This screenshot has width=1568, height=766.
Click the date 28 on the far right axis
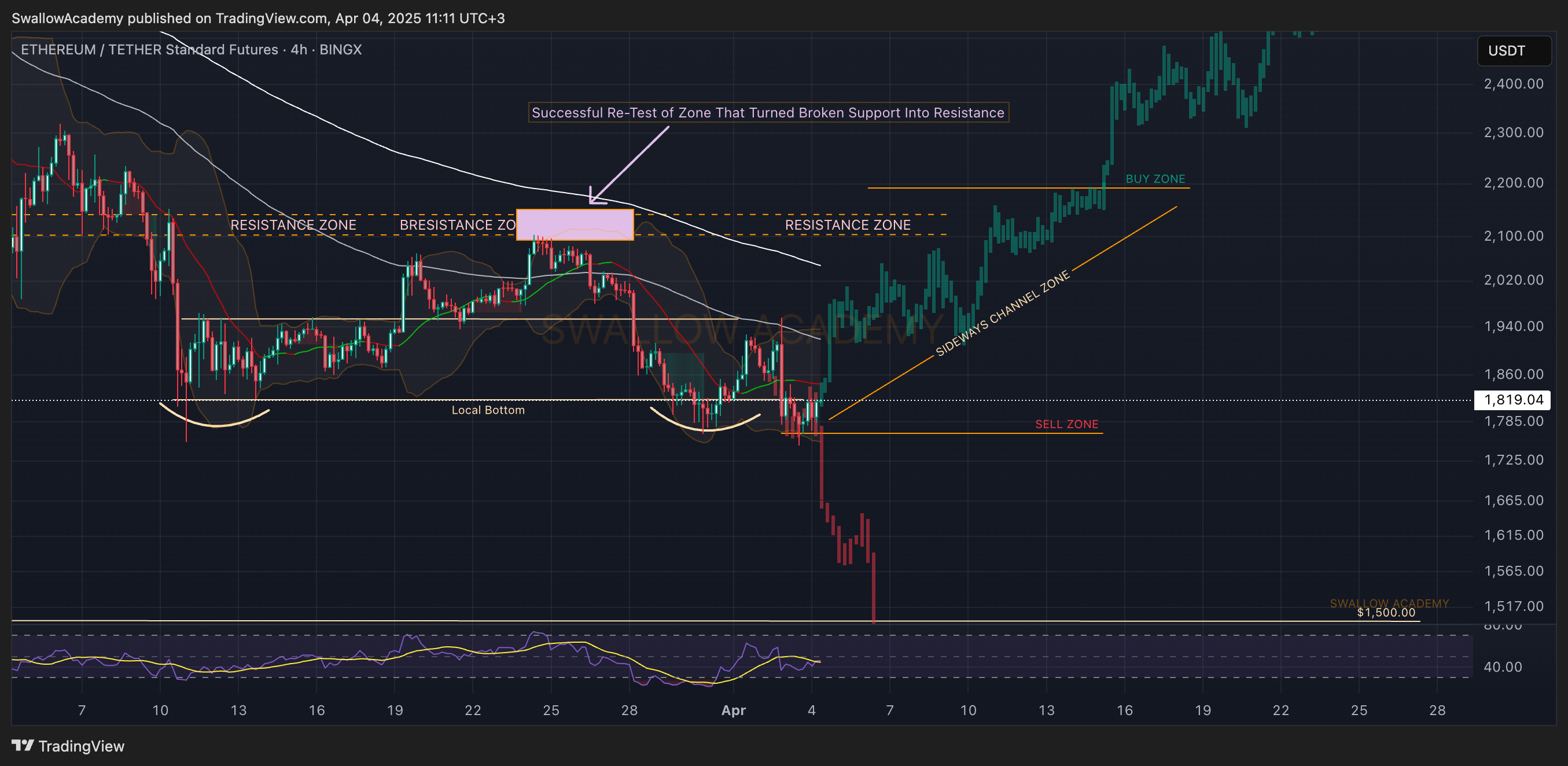point(1437,710)
